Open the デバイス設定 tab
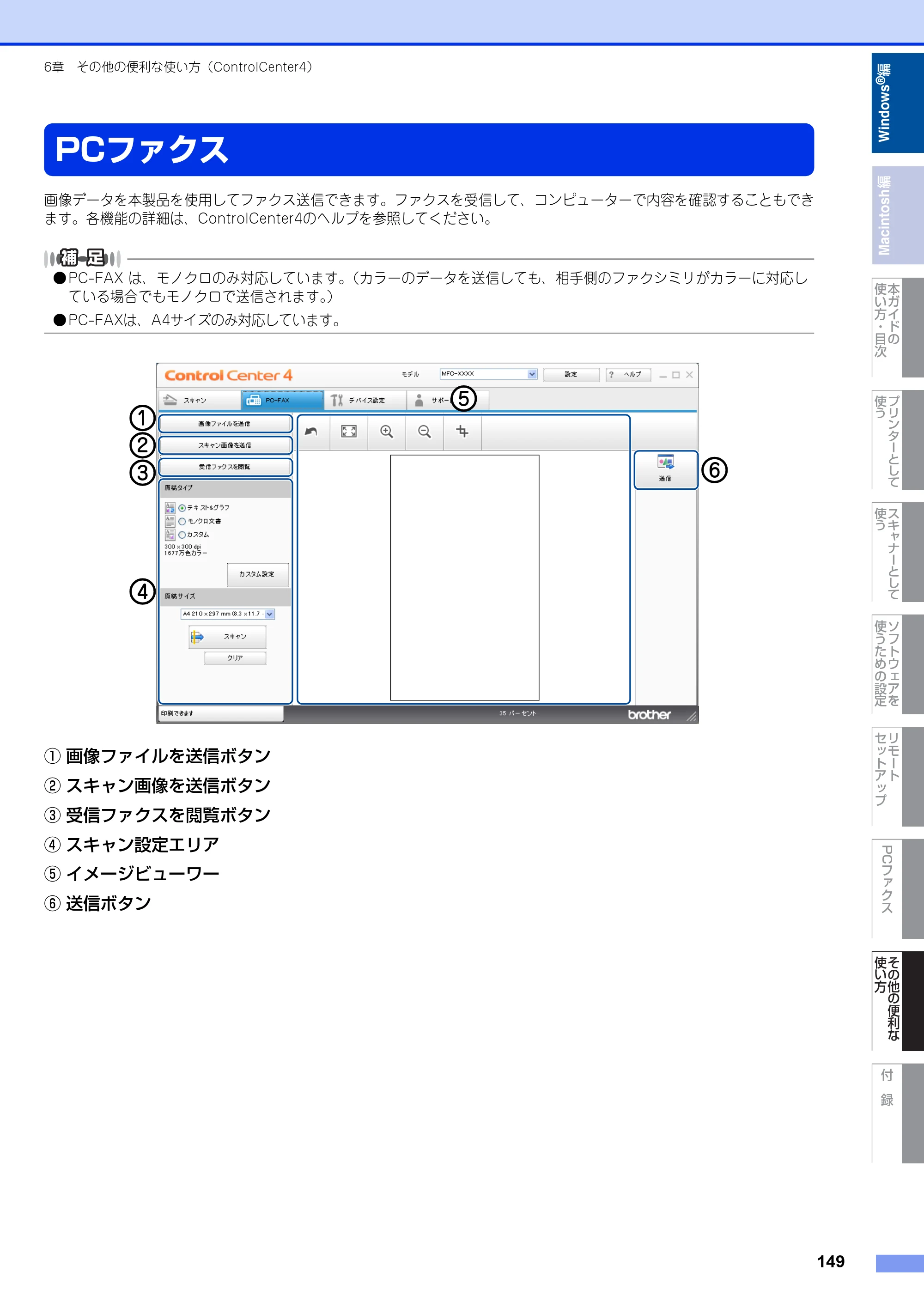 (x=365, y=401)
